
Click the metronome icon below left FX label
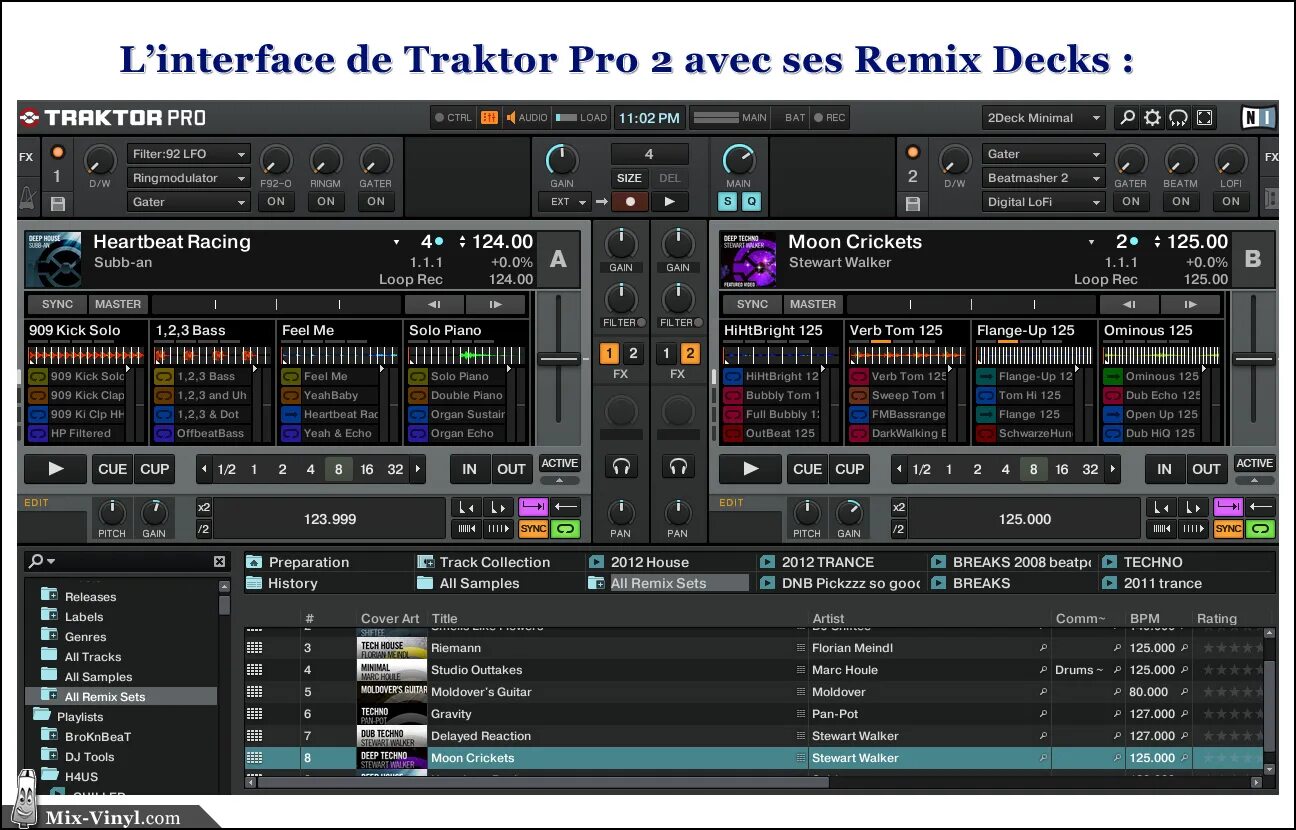tap(26, 196)
